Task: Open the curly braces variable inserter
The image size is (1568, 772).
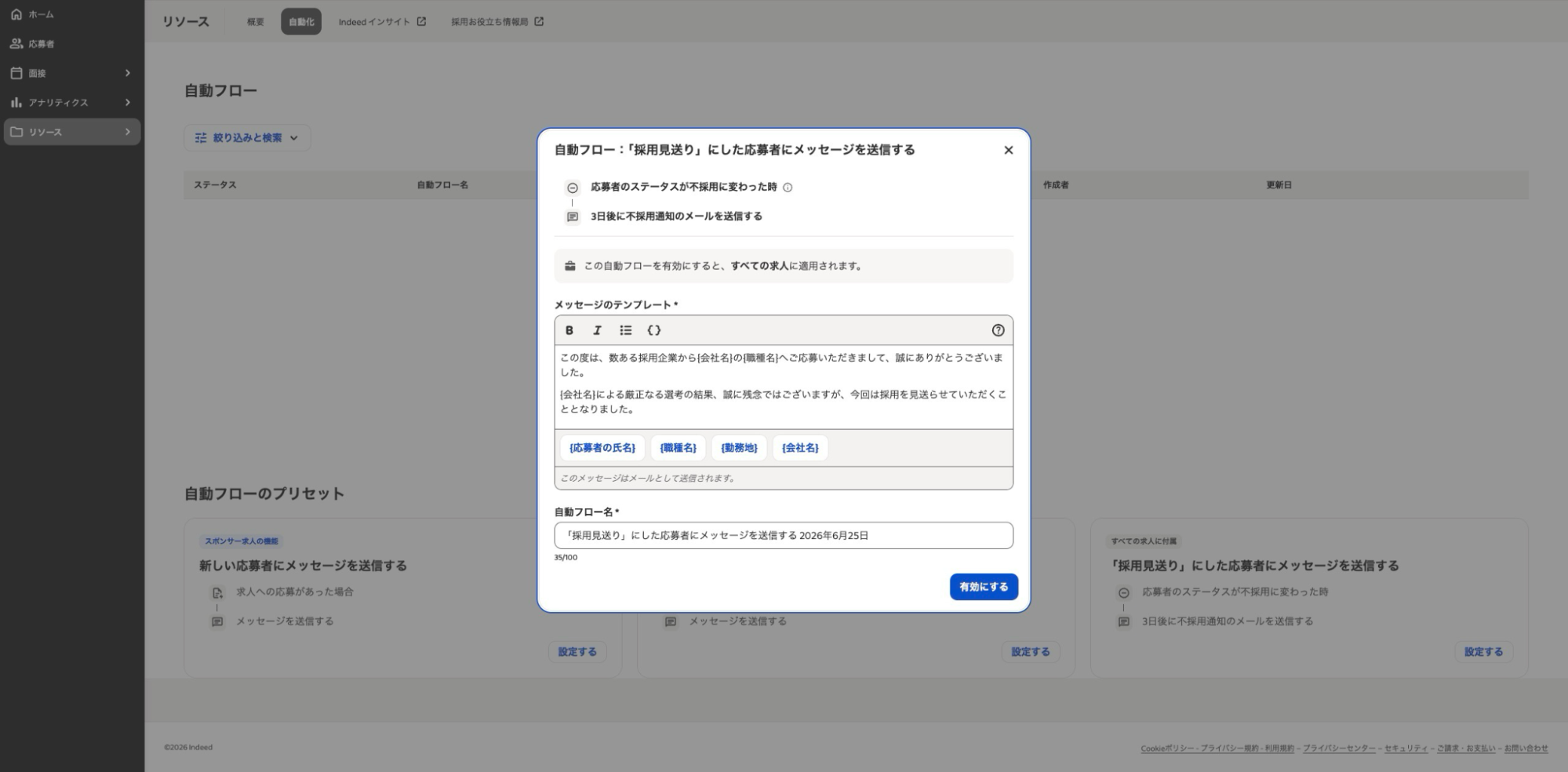Action: coord(654,330)
